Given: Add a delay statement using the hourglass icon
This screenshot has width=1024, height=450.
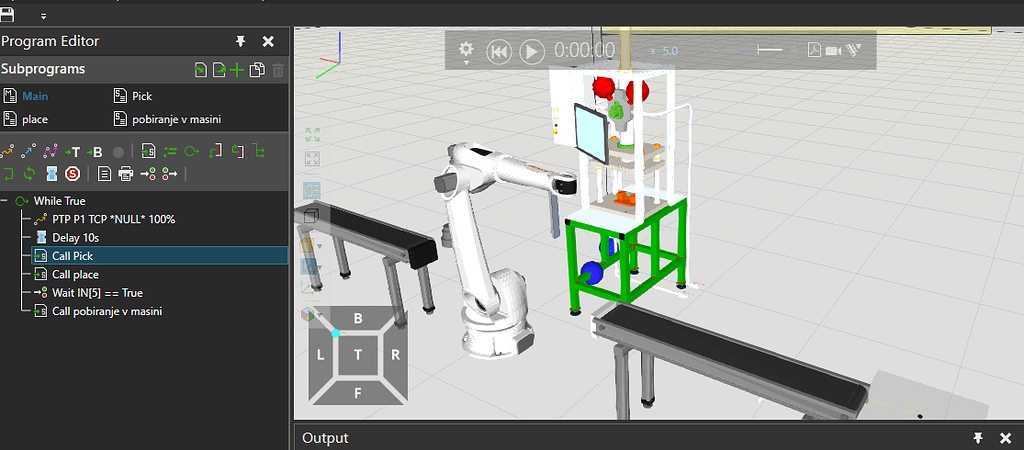Looking at the screenshot, I should pyautogui.click(x=51, y=174).
